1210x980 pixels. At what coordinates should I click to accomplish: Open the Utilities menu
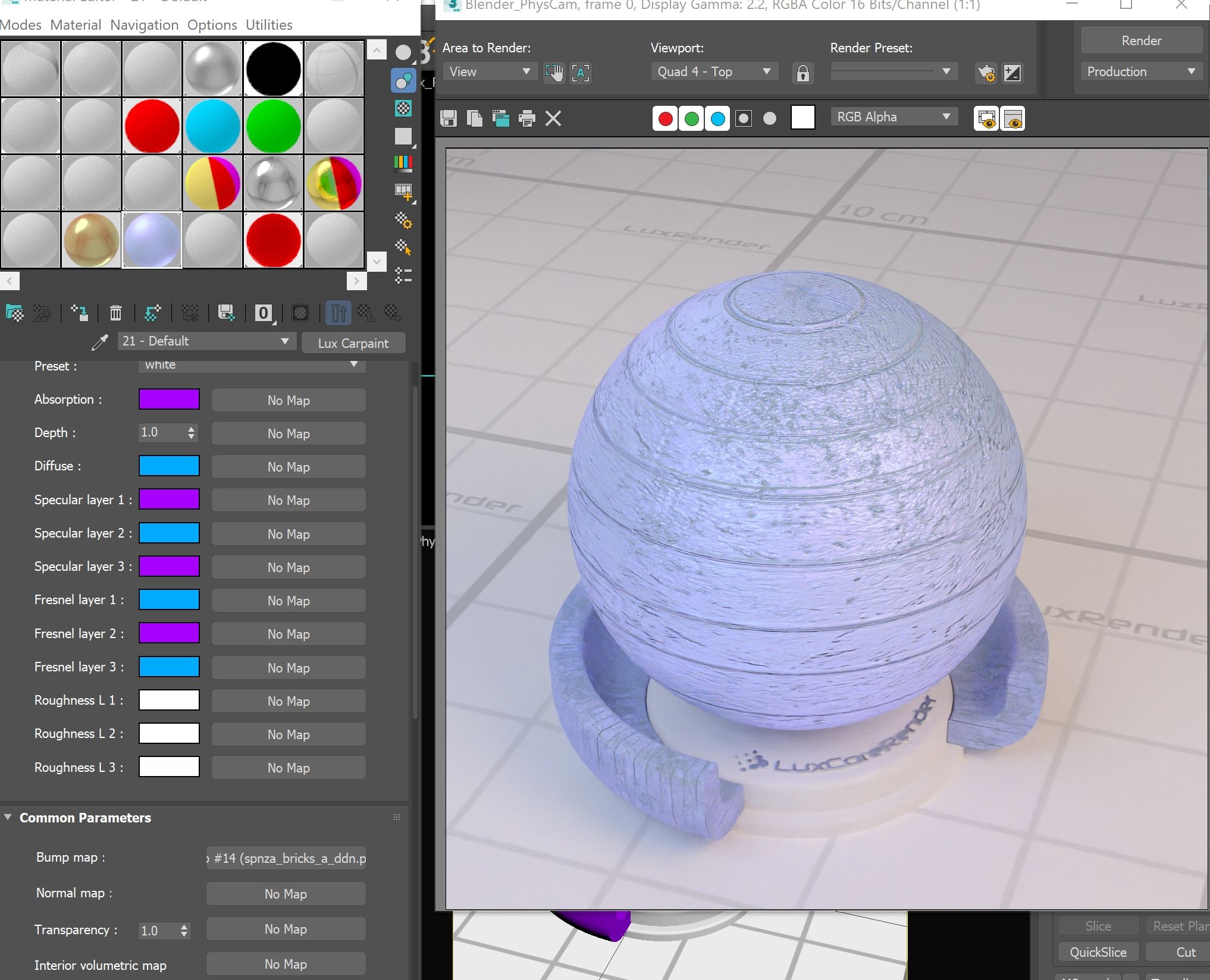[x=269, y=25]
